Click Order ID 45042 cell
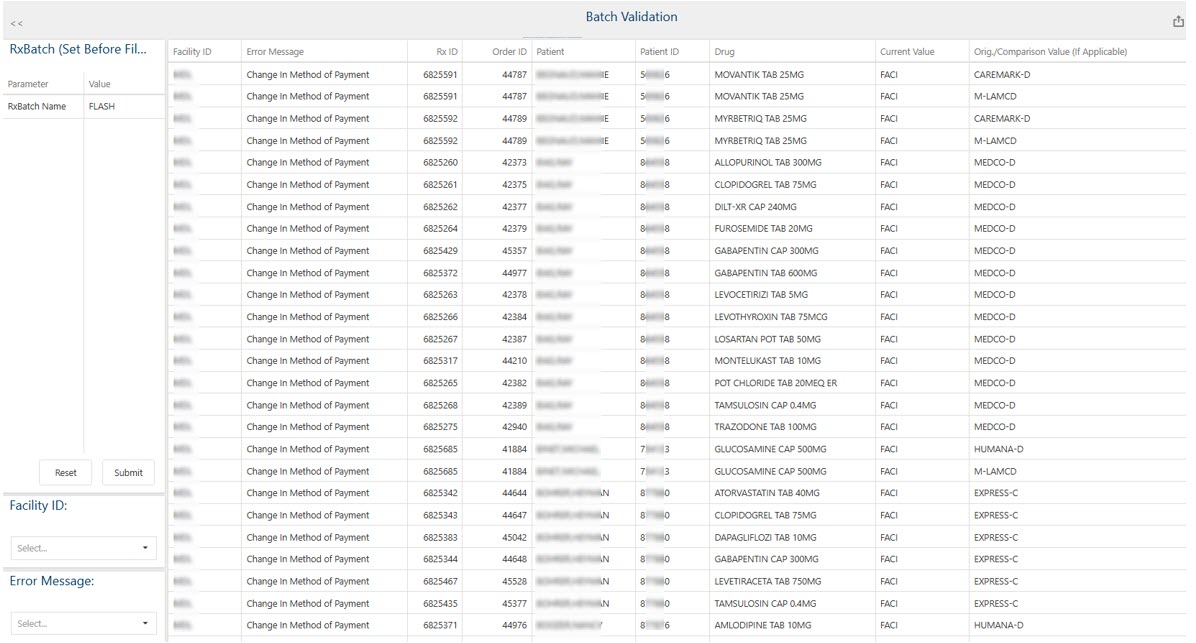This screenshot has height=643, width=1196. tap(514, 537)
